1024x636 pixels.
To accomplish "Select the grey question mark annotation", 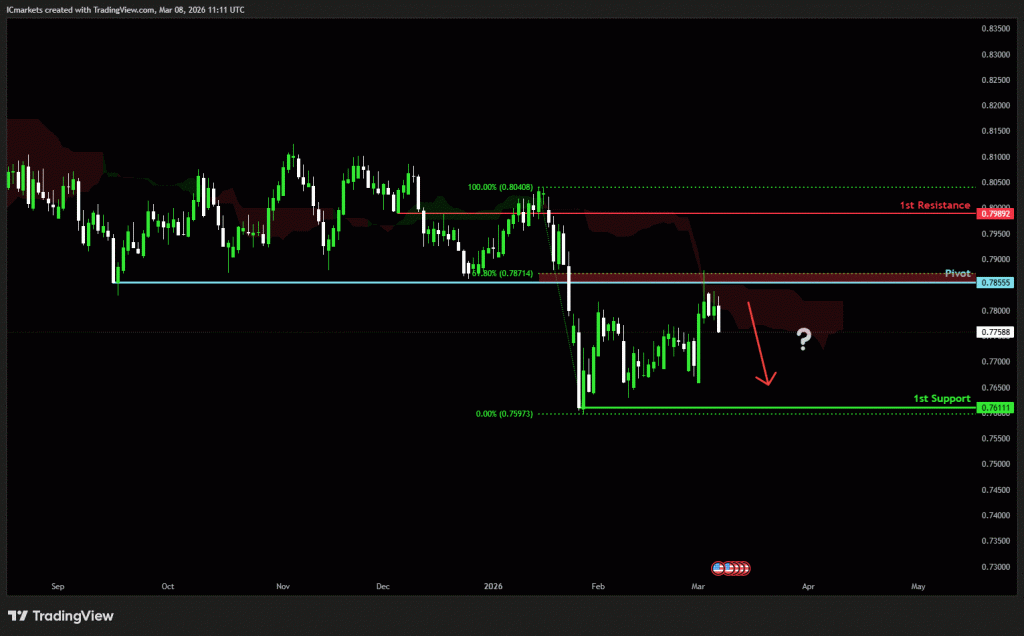I will point(803,340).
